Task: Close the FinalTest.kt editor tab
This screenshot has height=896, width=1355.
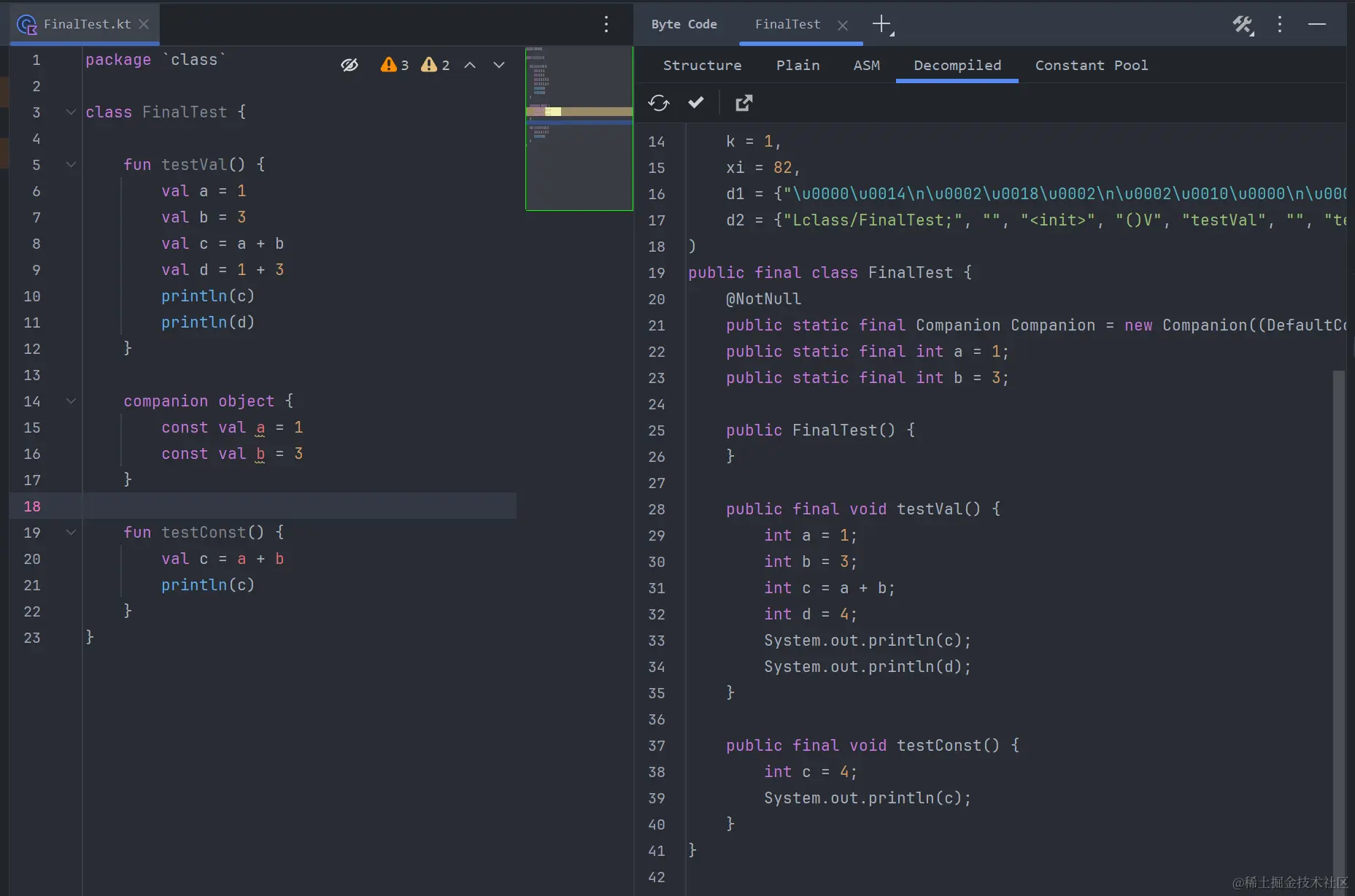Action: pos(144,24)
